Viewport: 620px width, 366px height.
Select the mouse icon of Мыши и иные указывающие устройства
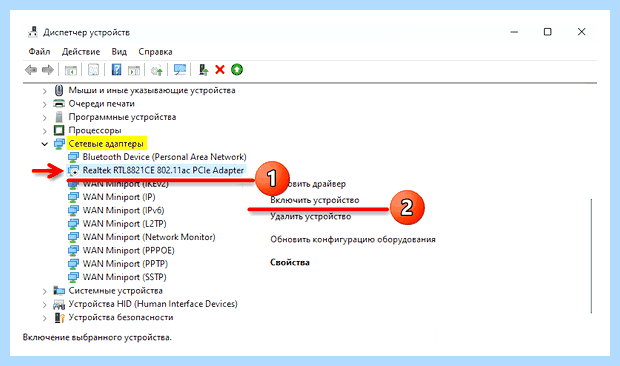pyautogui.click(x=59, y=91)
